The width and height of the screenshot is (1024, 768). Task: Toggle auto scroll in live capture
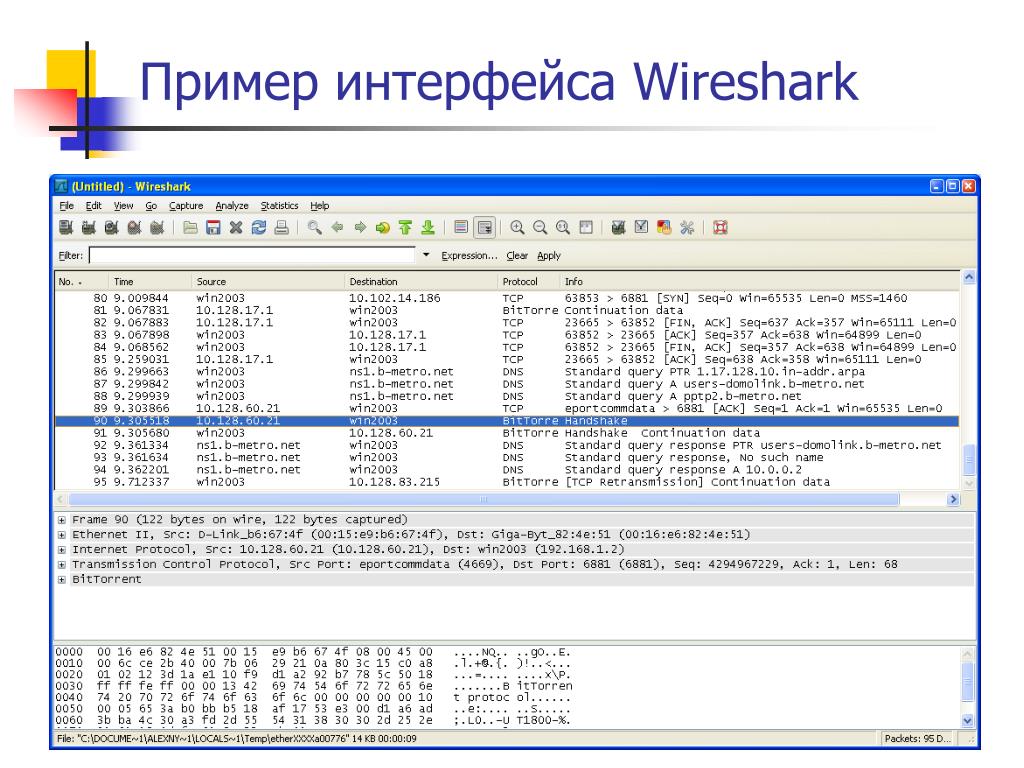[x=485, y=227]
